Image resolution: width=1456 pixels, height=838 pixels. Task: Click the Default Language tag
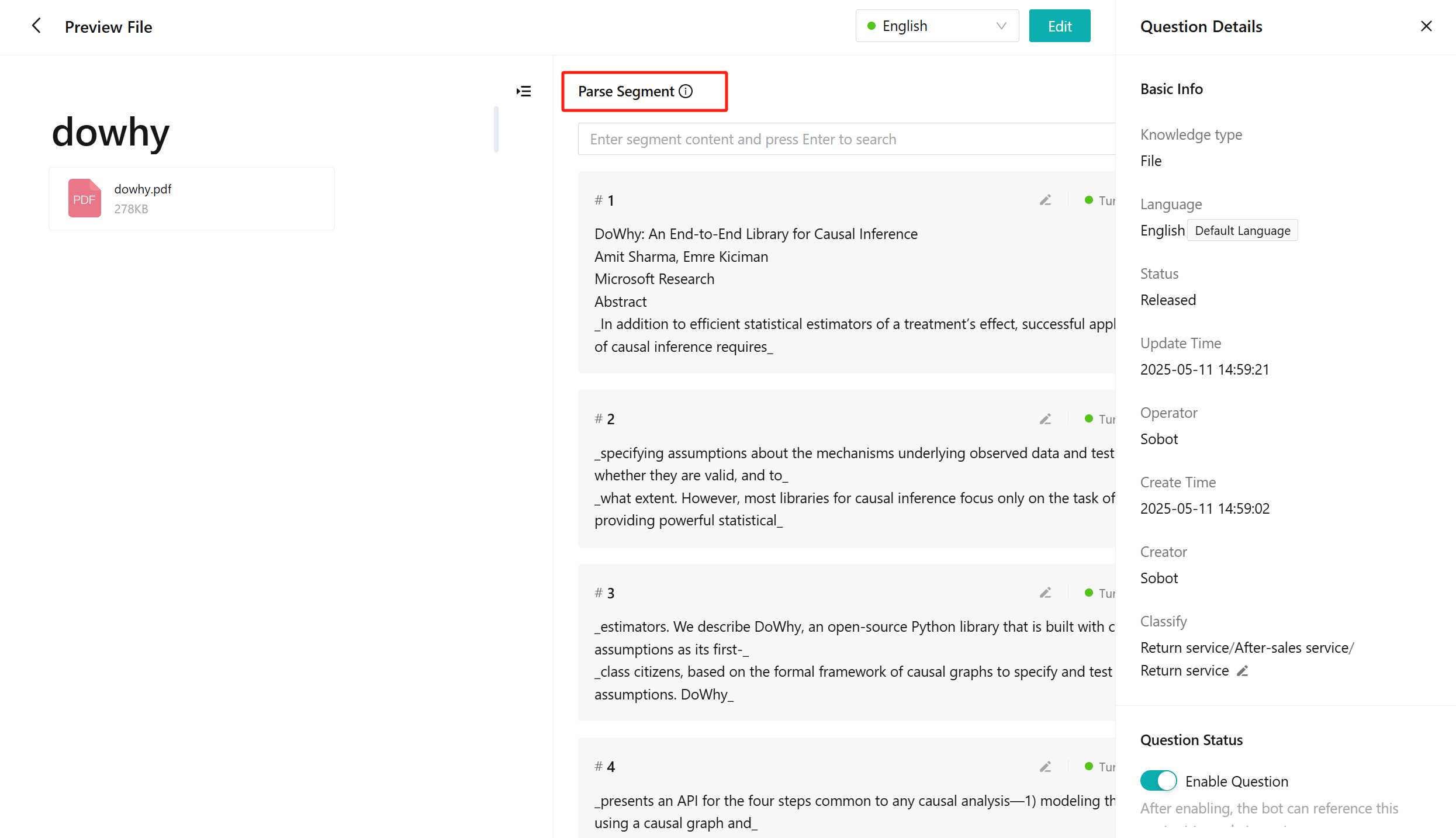click(1243, 230)
